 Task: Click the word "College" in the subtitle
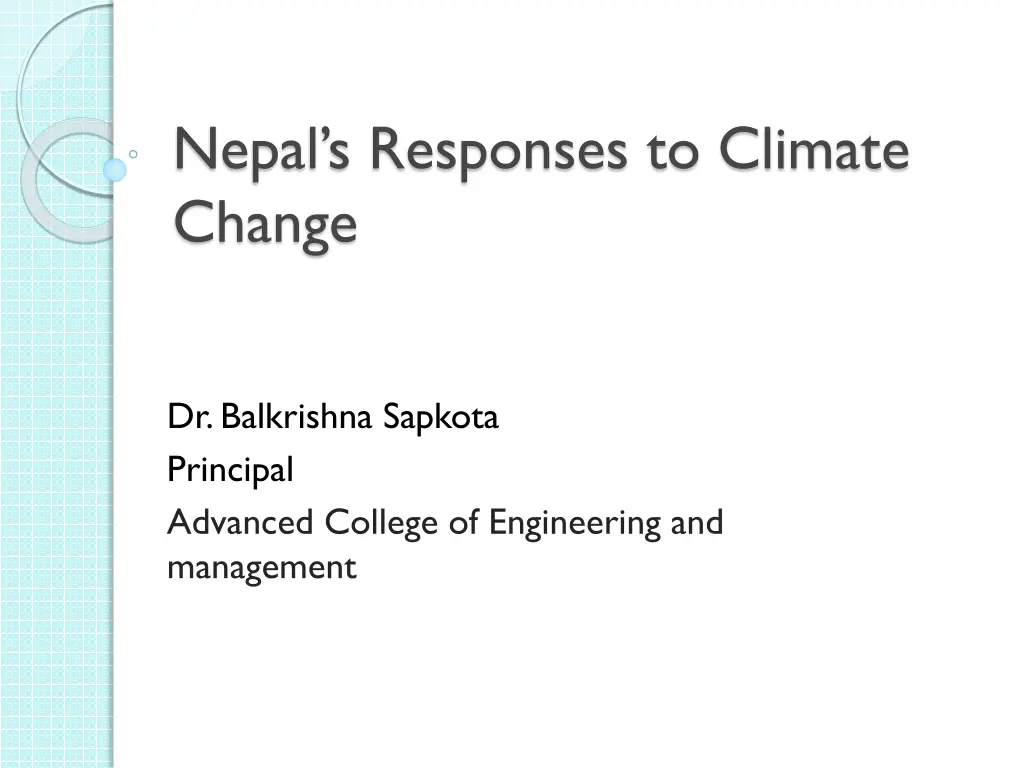click(x=383, y=522)
